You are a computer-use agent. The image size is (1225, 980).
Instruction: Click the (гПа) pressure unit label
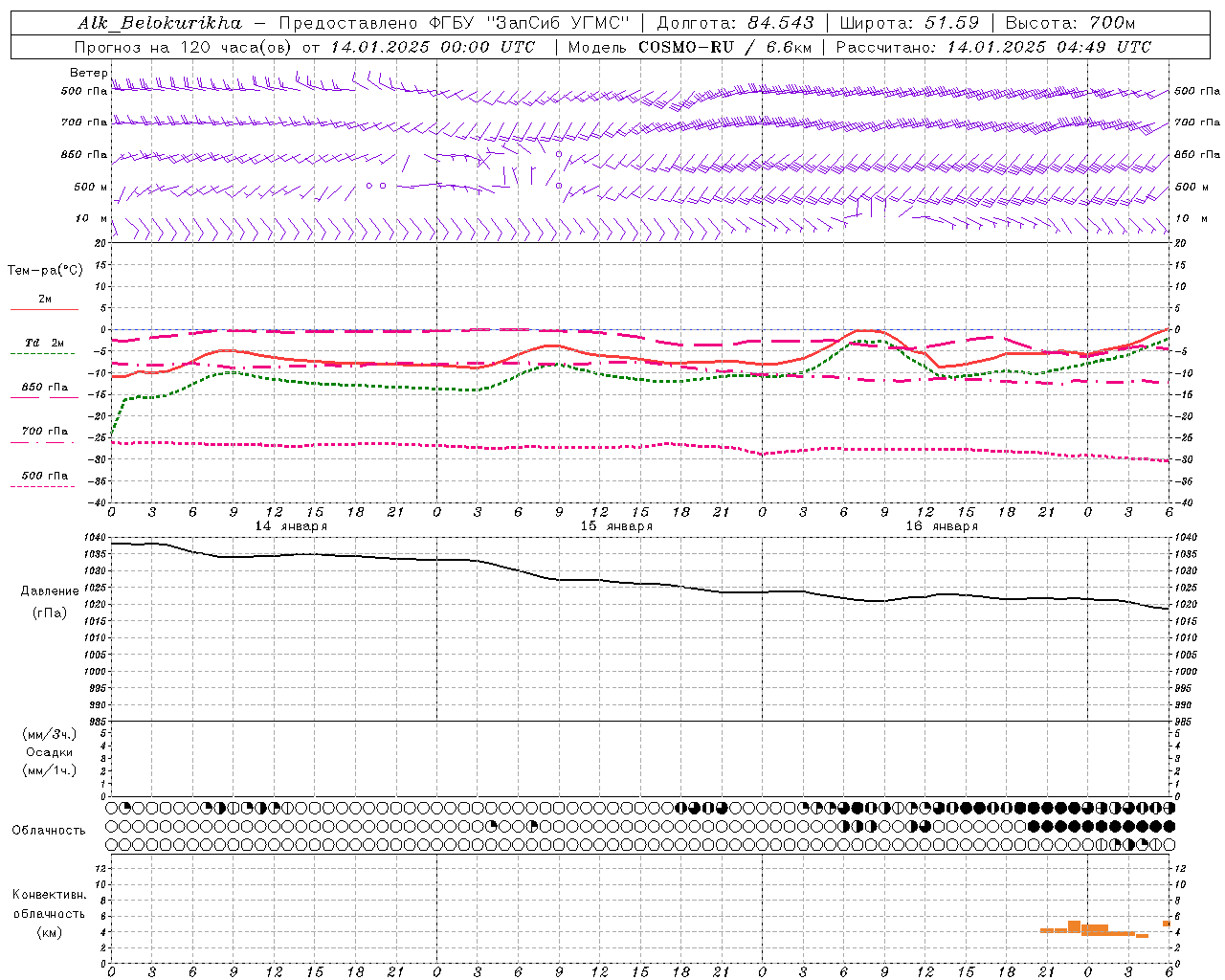tap(50, 613)
